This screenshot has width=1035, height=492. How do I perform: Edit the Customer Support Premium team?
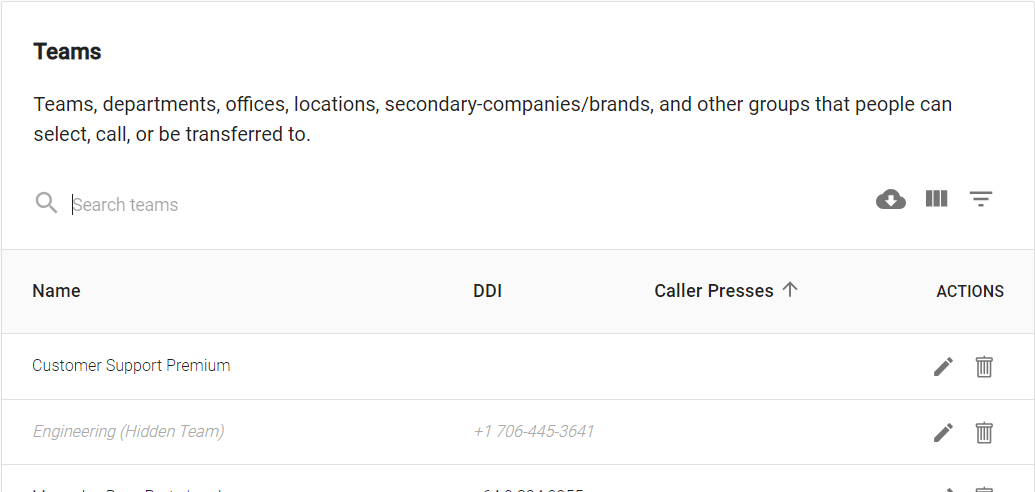click(x=943, y=367)
